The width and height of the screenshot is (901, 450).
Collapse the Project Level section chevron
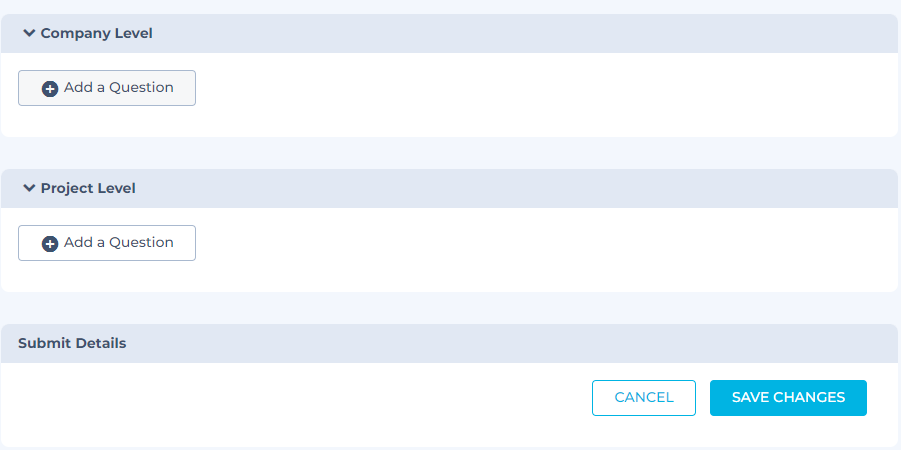coord(29,188)
